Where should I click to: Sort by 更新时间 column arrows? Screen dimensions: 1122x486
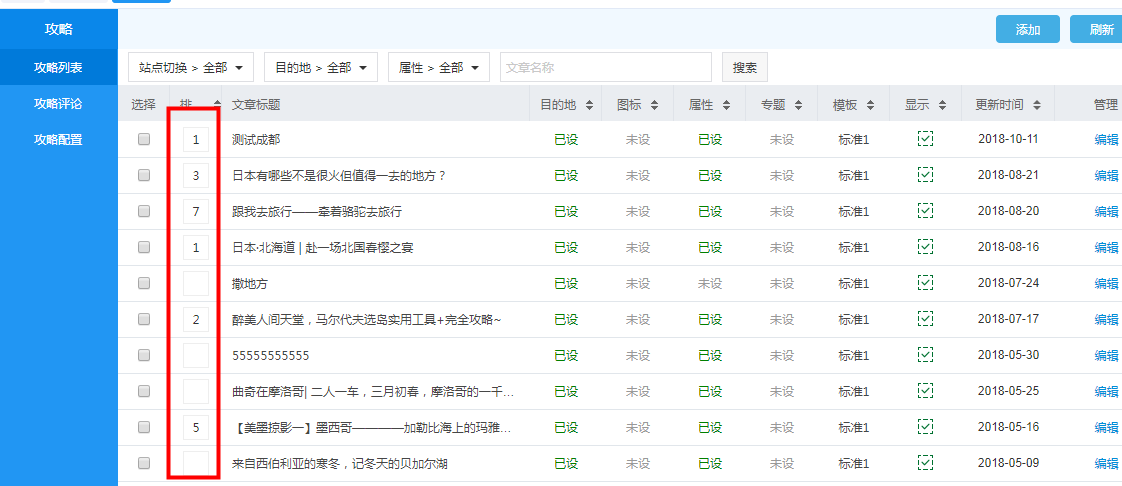coord(1037,105)
